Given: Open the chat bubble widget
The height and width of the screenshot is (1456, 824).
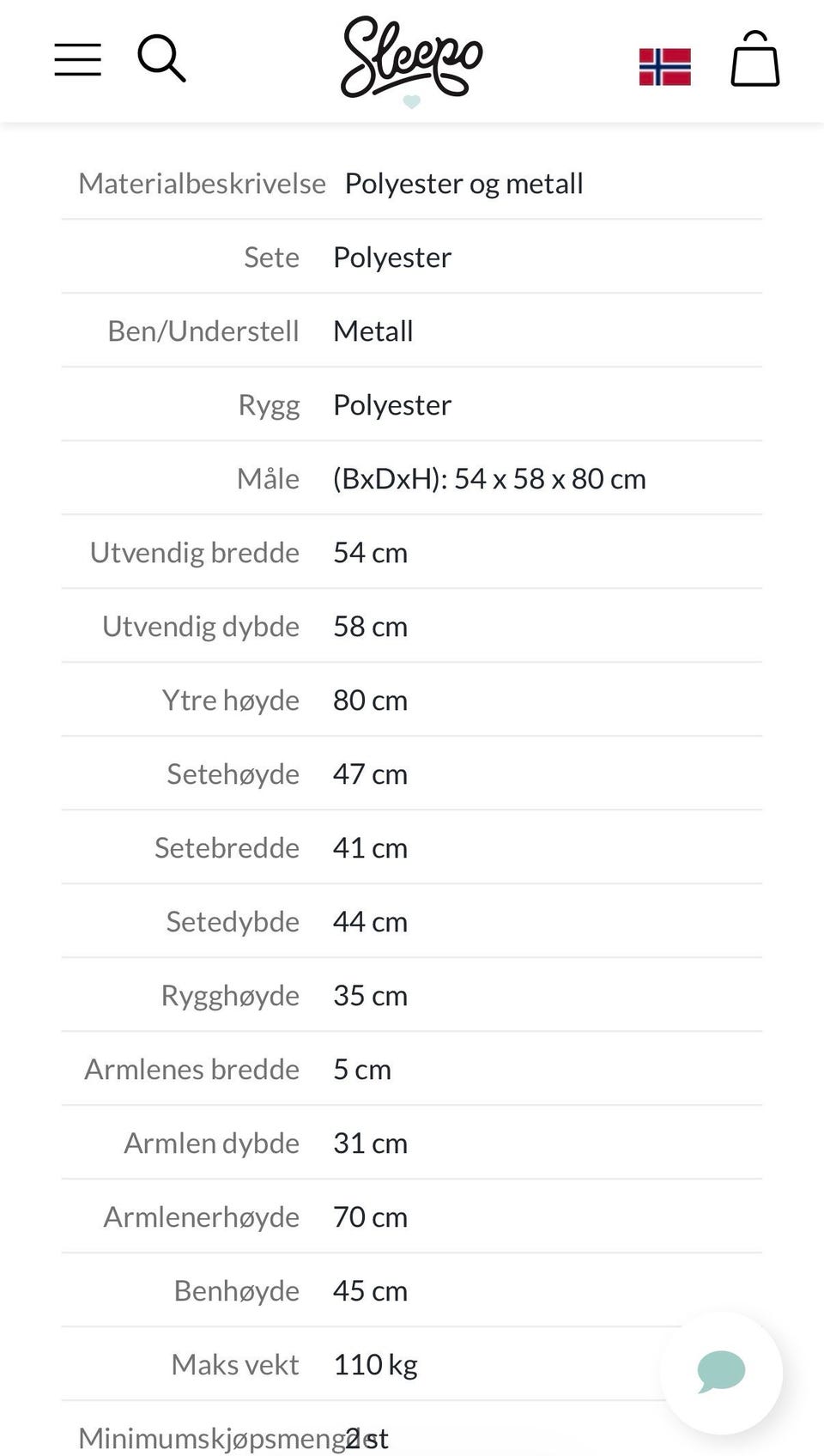Looking at the screenshot, I should click(721, 1372).
